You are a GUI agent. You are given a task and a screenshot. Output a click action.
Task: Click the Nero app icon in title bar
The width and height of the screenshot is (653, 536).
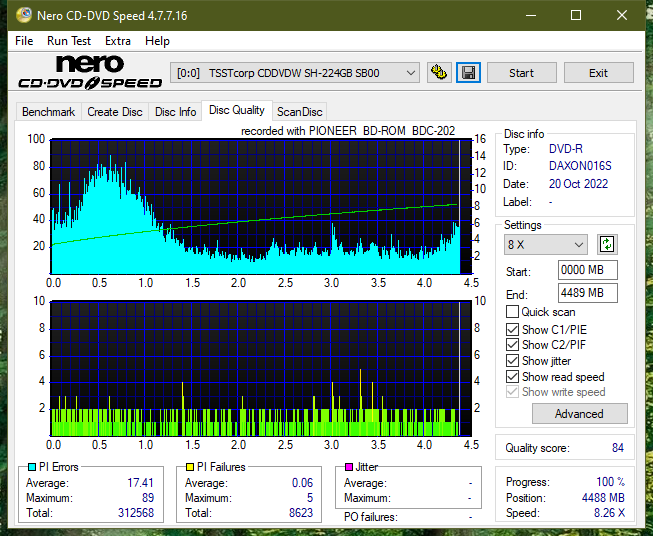coord(23,15)
